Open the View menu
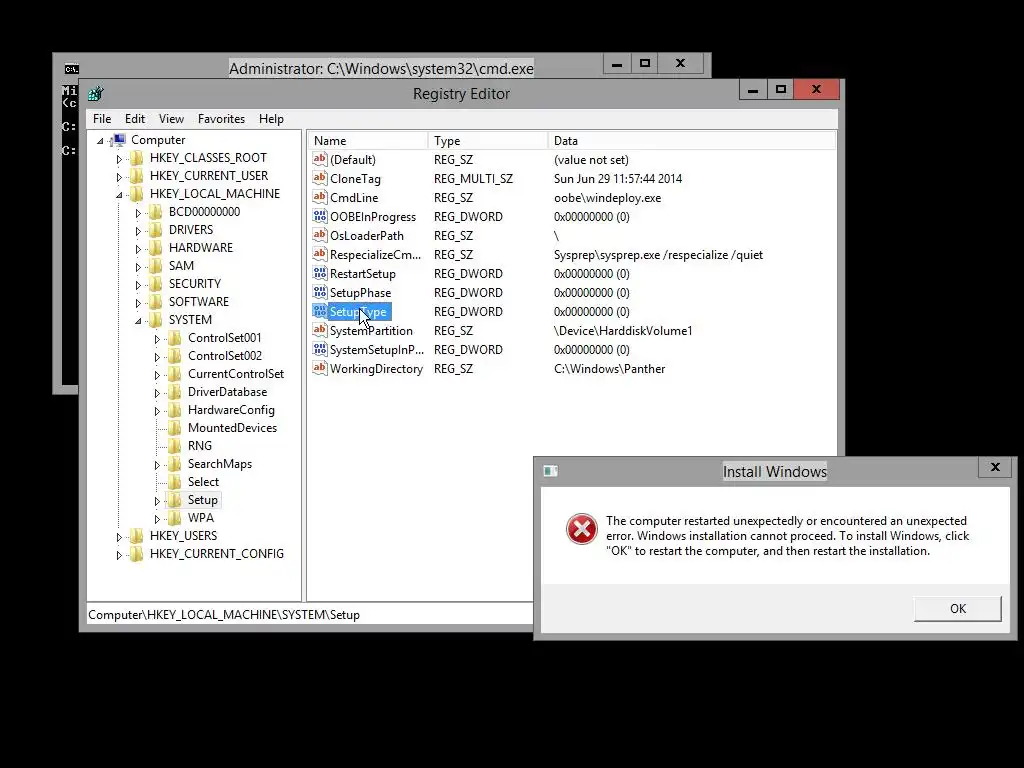 pyautogui.click(x=171, y=119)
